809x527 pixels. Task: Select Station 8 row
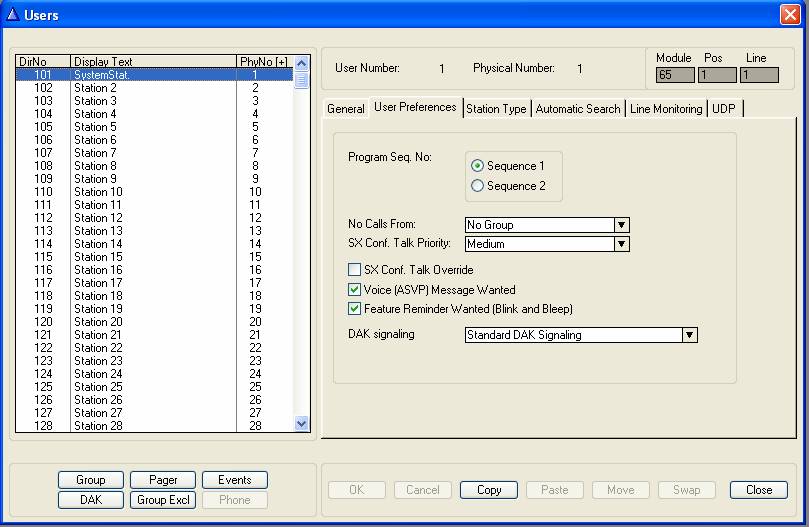(x=154, y=166)
